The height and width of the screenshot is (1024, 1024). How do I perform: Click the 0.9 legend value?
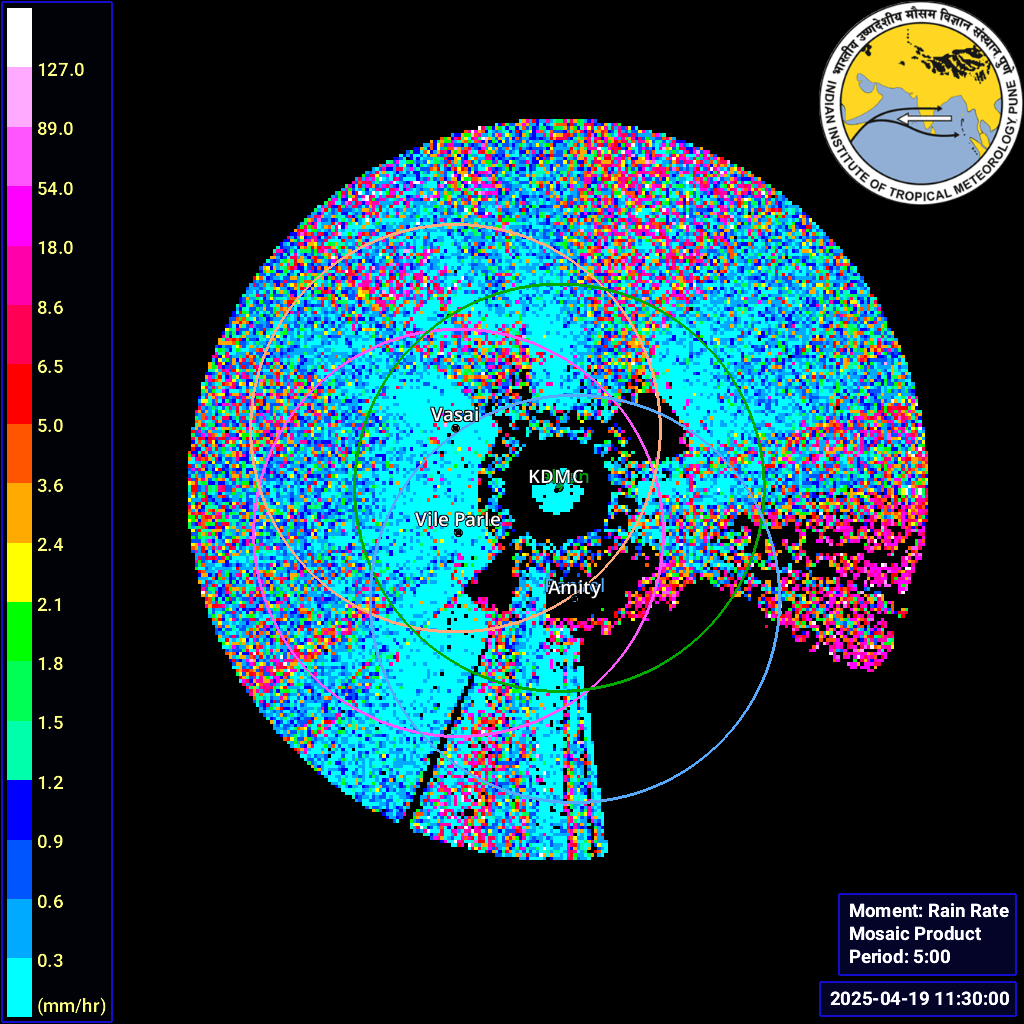click(x=50, y=841)
